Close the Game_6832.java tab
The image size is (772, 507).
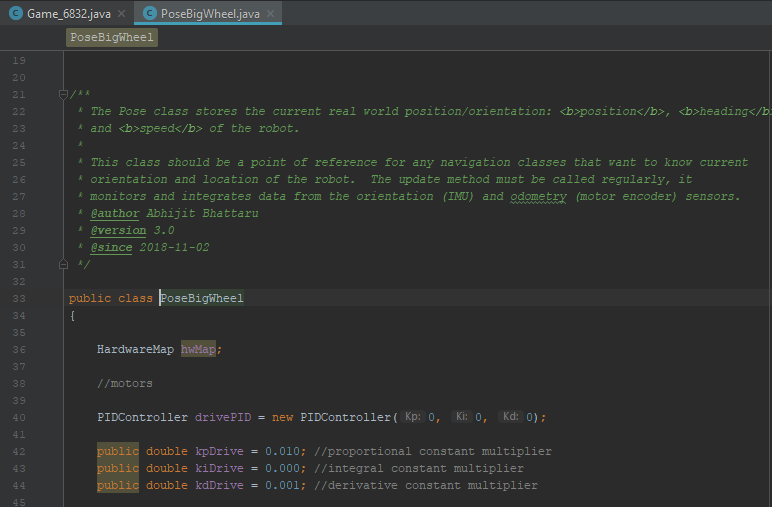click(x=122, y=14)
